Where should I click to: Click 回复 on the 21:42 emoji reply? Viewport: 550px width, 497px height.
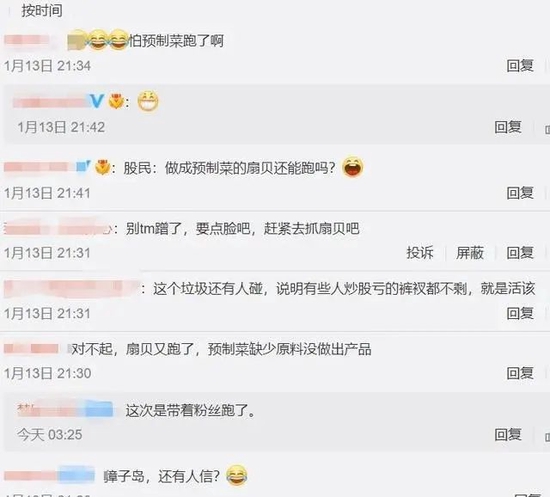click(x=508, y=127)
